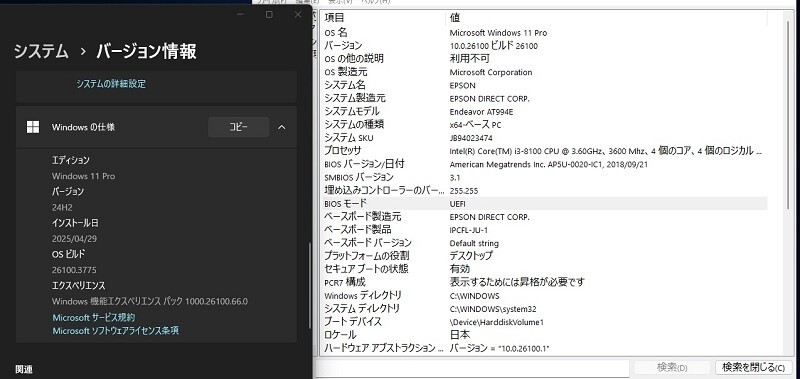The width and height of the screenshot is (800, 379).
Task: Select EPSON DIRECT CORP. in ベースボード製造元 row
Action: (x=489, y=217)
